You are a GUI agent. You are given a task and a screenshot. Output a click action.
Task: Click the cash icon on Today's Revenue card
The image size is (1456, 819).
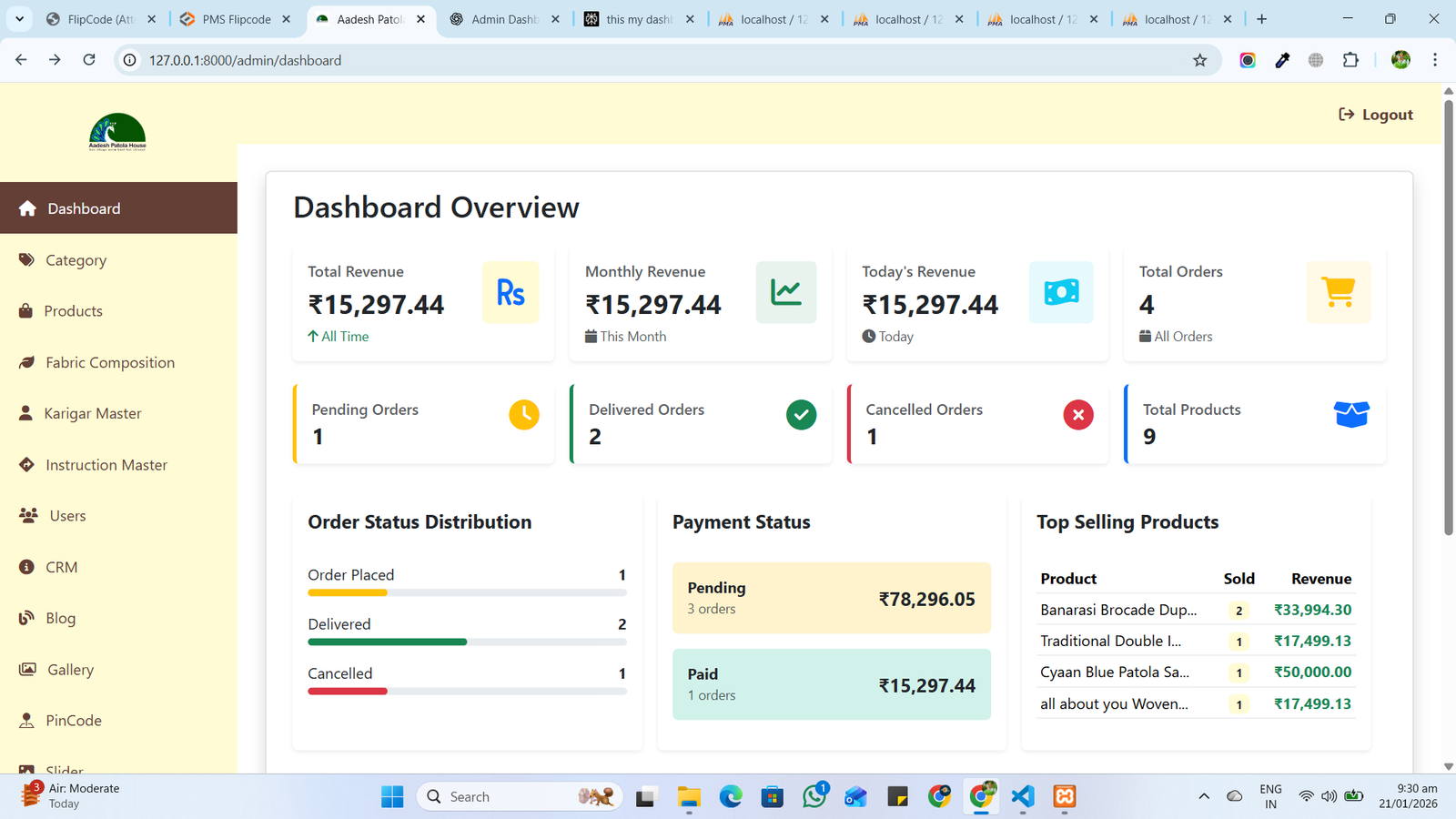[x=1061, y=292]
